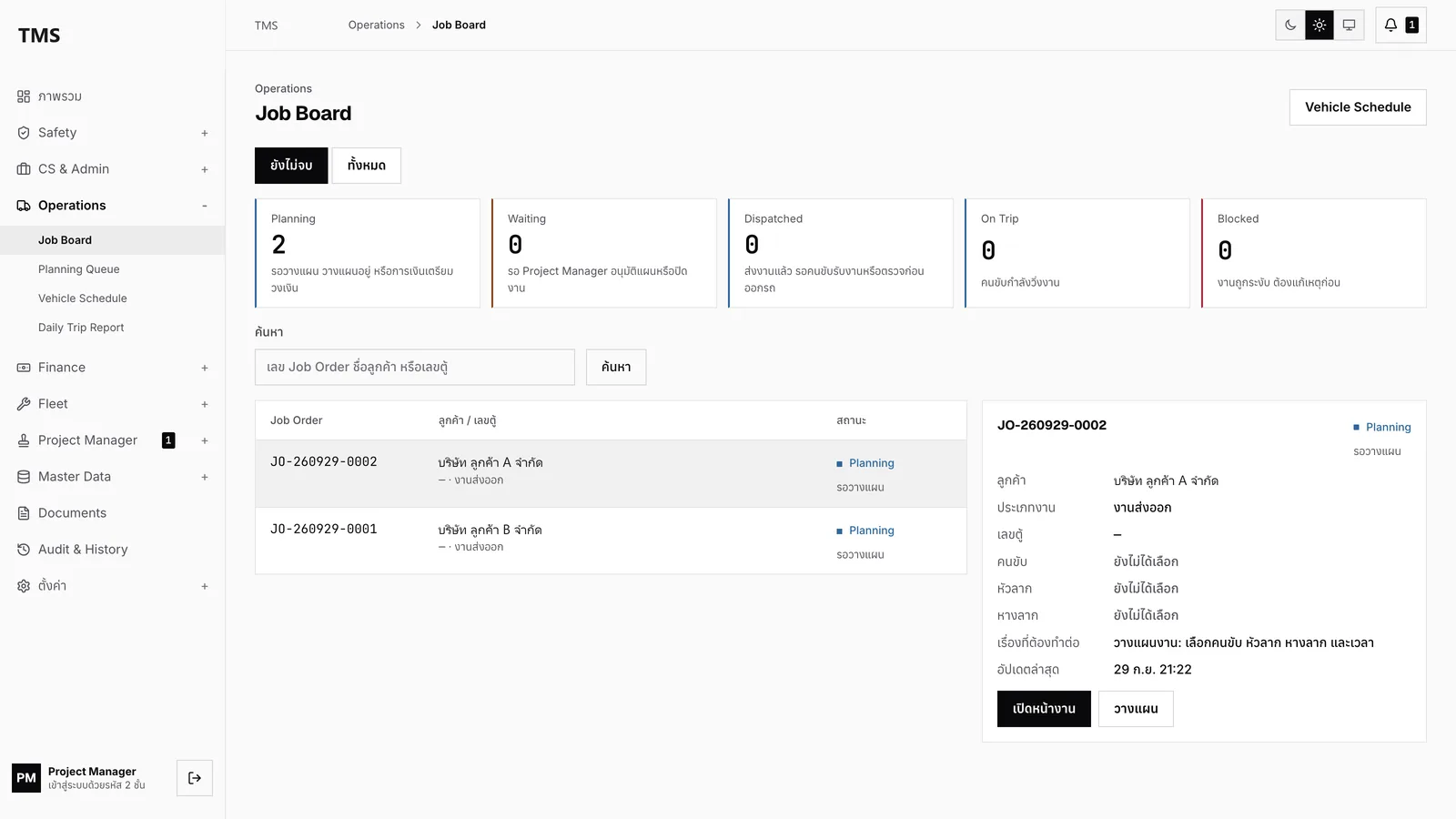Click the PM avatar badge

pos(26,778)
